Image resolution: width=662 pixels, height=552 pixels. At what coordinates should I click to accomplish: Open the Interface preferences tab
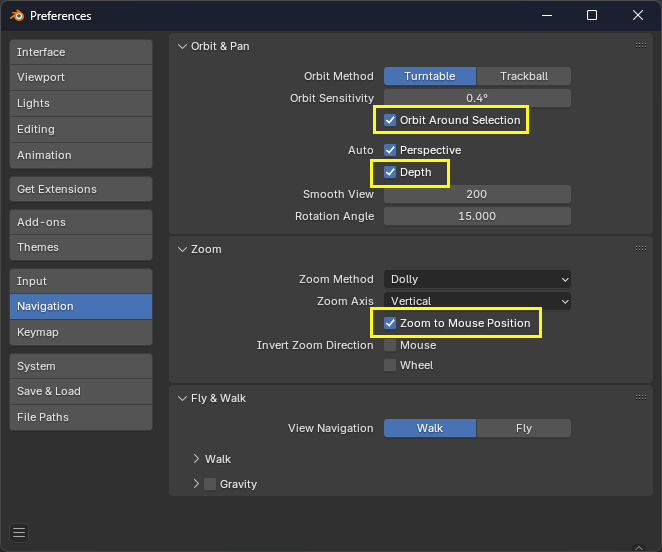[x=81, y=52]
